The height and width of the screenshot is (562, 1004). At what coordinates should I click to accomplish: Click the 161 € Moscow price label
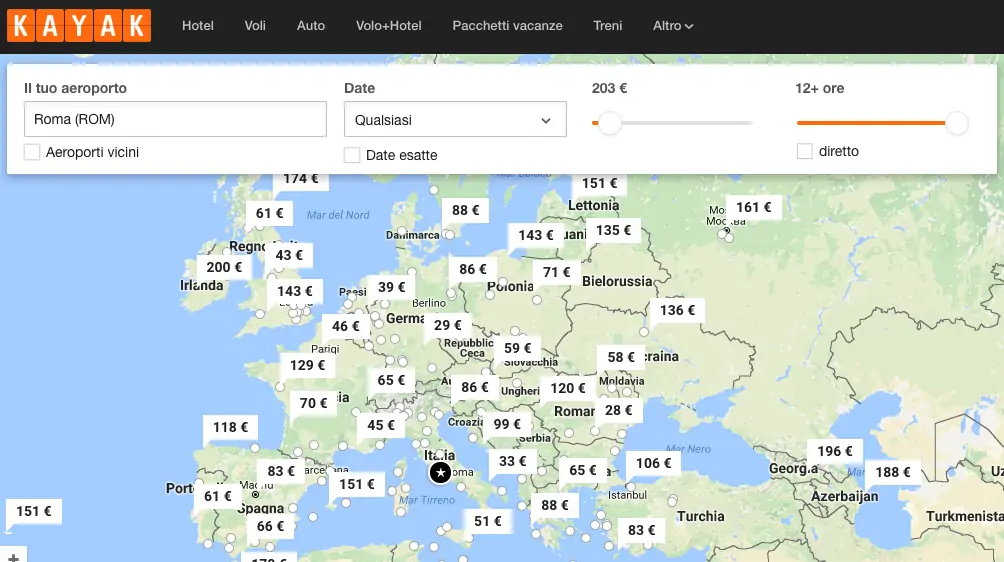(754, 207)
